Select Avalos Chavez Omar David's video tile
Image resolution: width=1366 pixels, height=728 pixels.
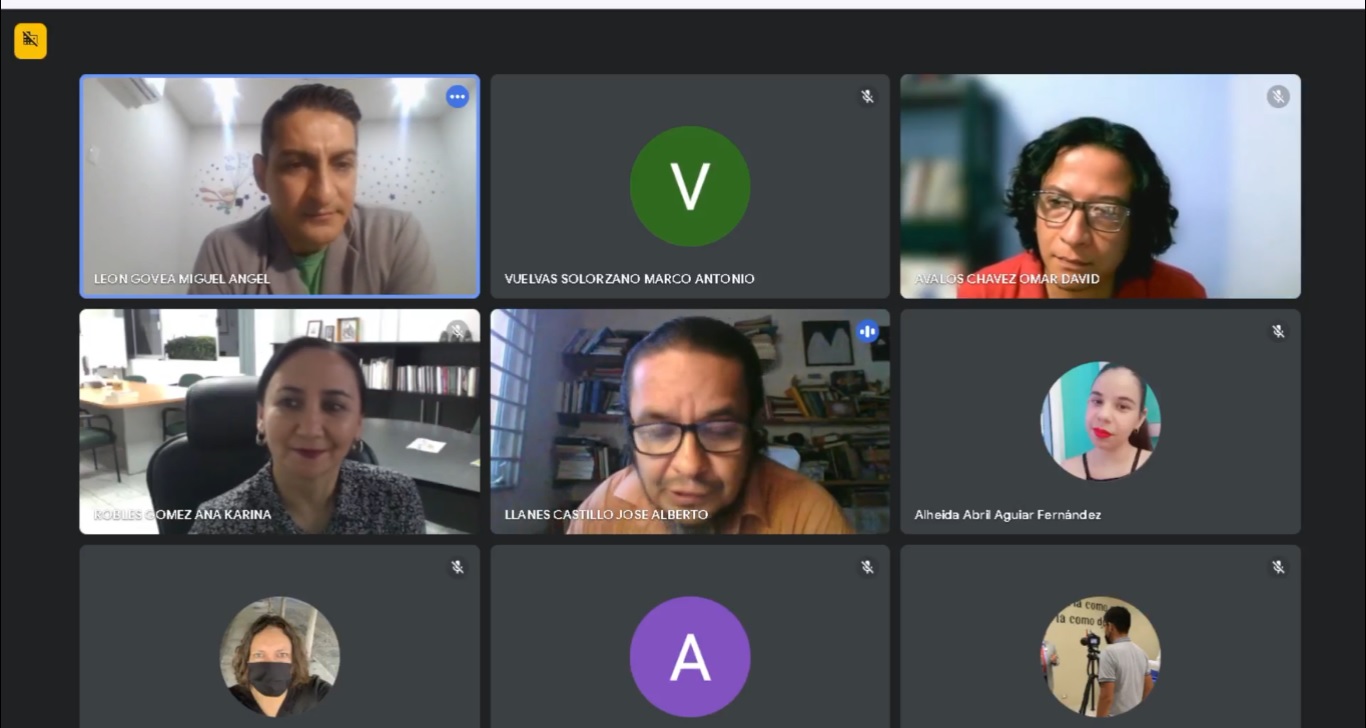1100,186
